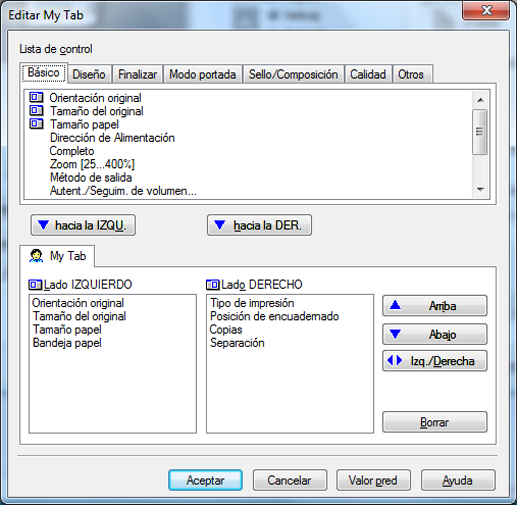The image size is (517, 505).
Task: Select Posición de encuadernado in right list
Action: tap(274, 316)
